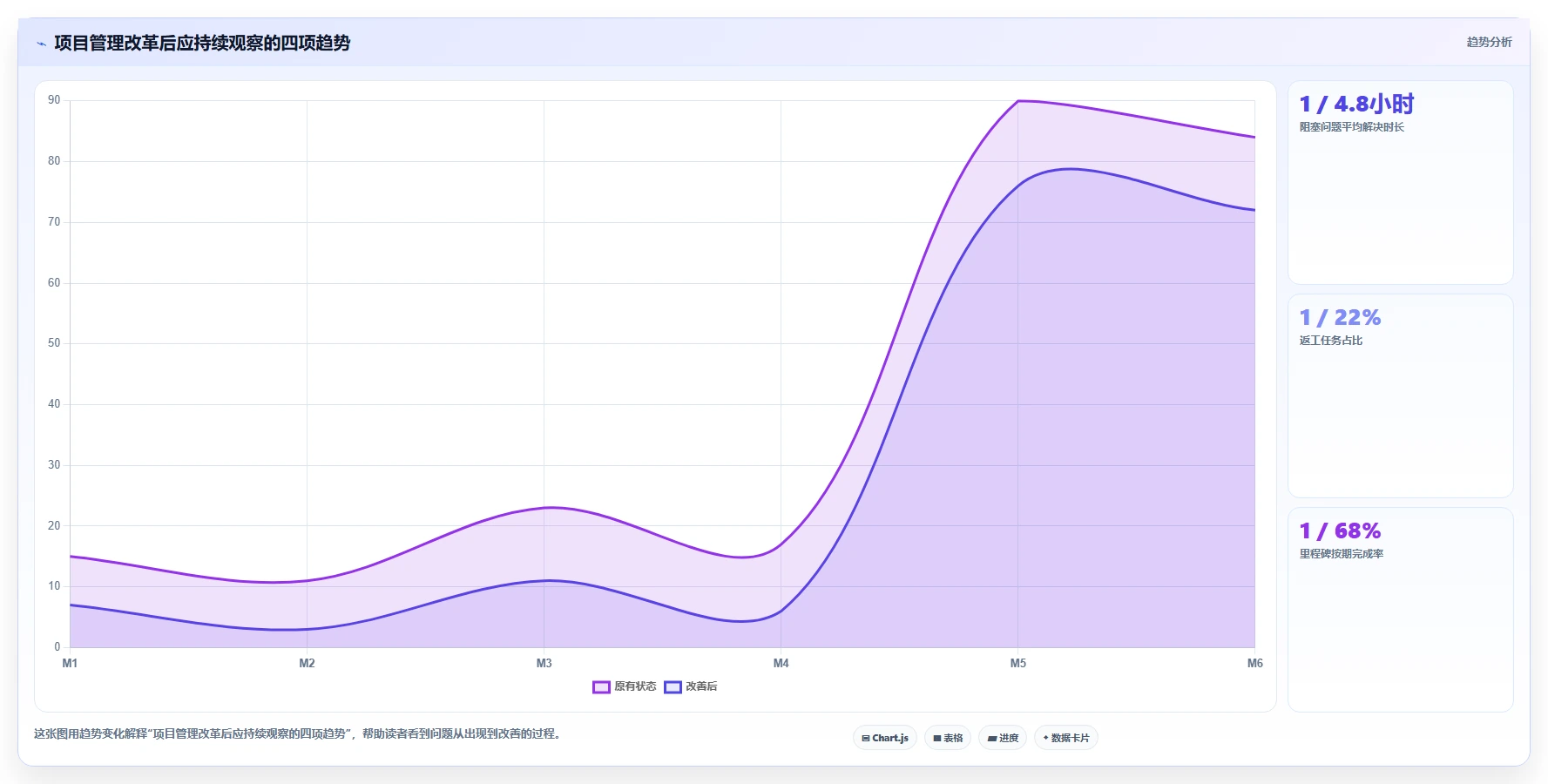Click the M6 x-axis label
This screenshot has width=1548, height=784.
[1254, 664]
